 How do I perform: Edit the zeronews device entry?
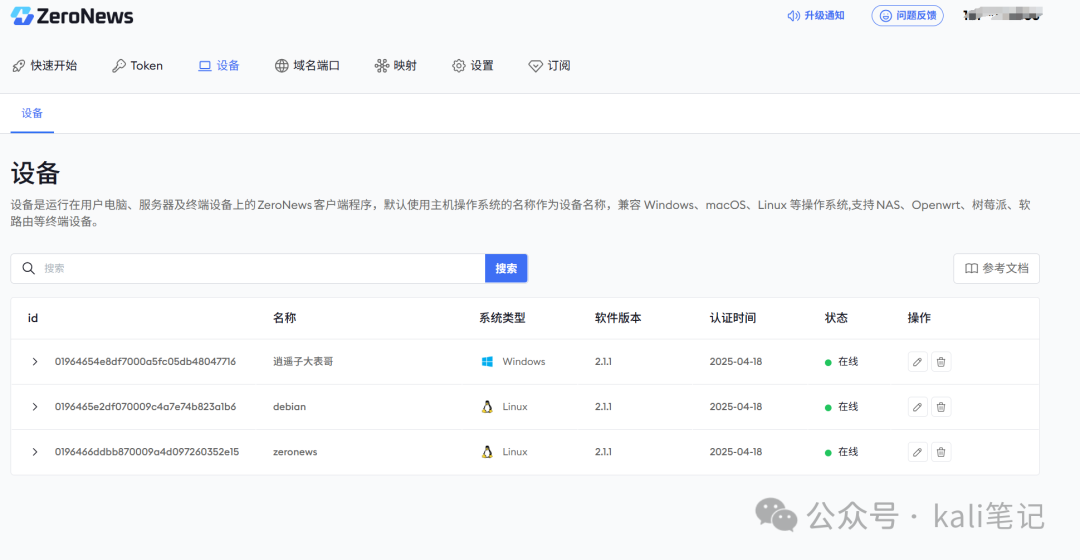tap(917, 452)
